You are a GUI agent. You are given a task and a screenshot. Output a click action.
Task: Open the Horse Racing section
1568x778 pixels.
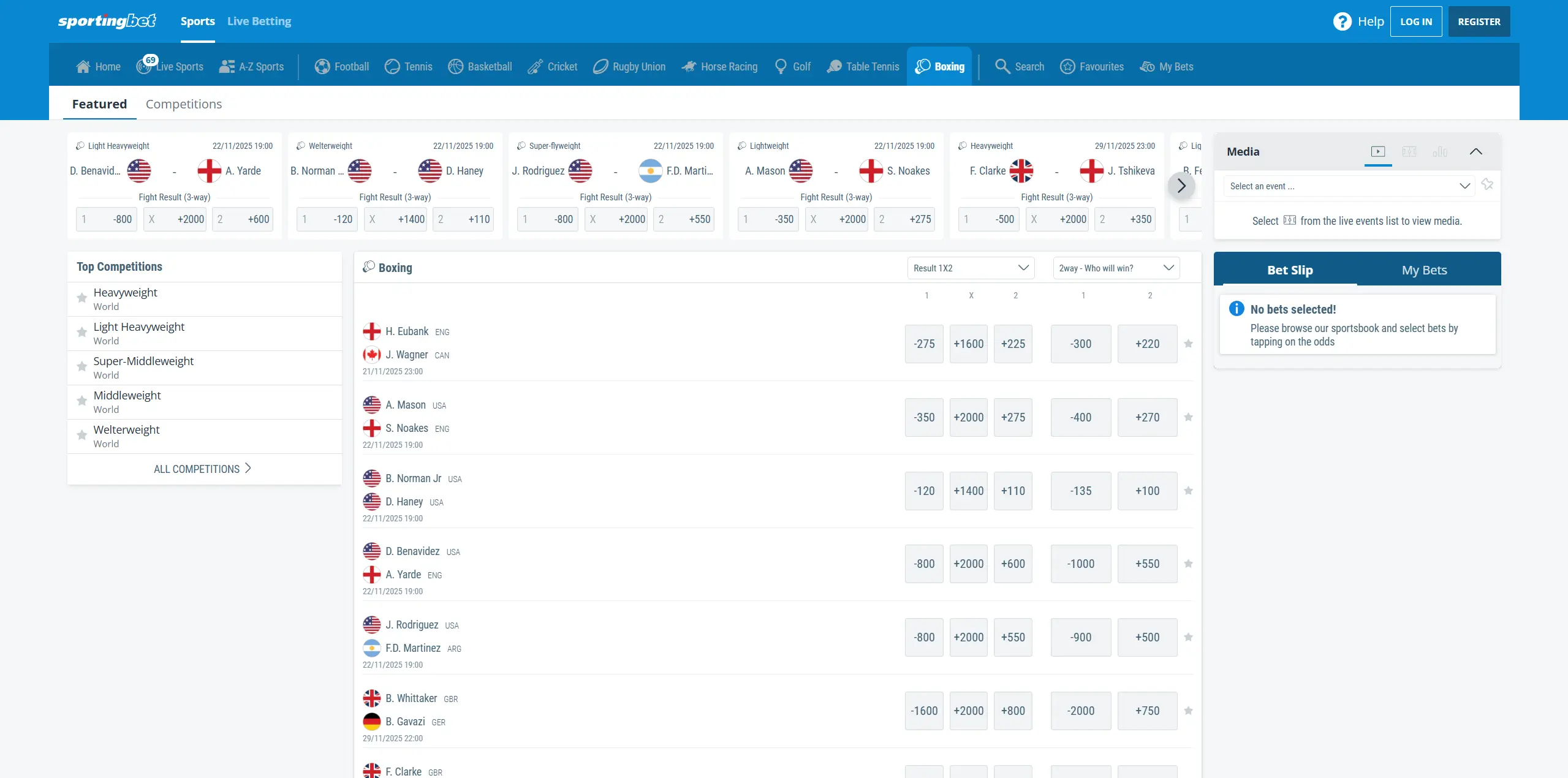(719, 66)
